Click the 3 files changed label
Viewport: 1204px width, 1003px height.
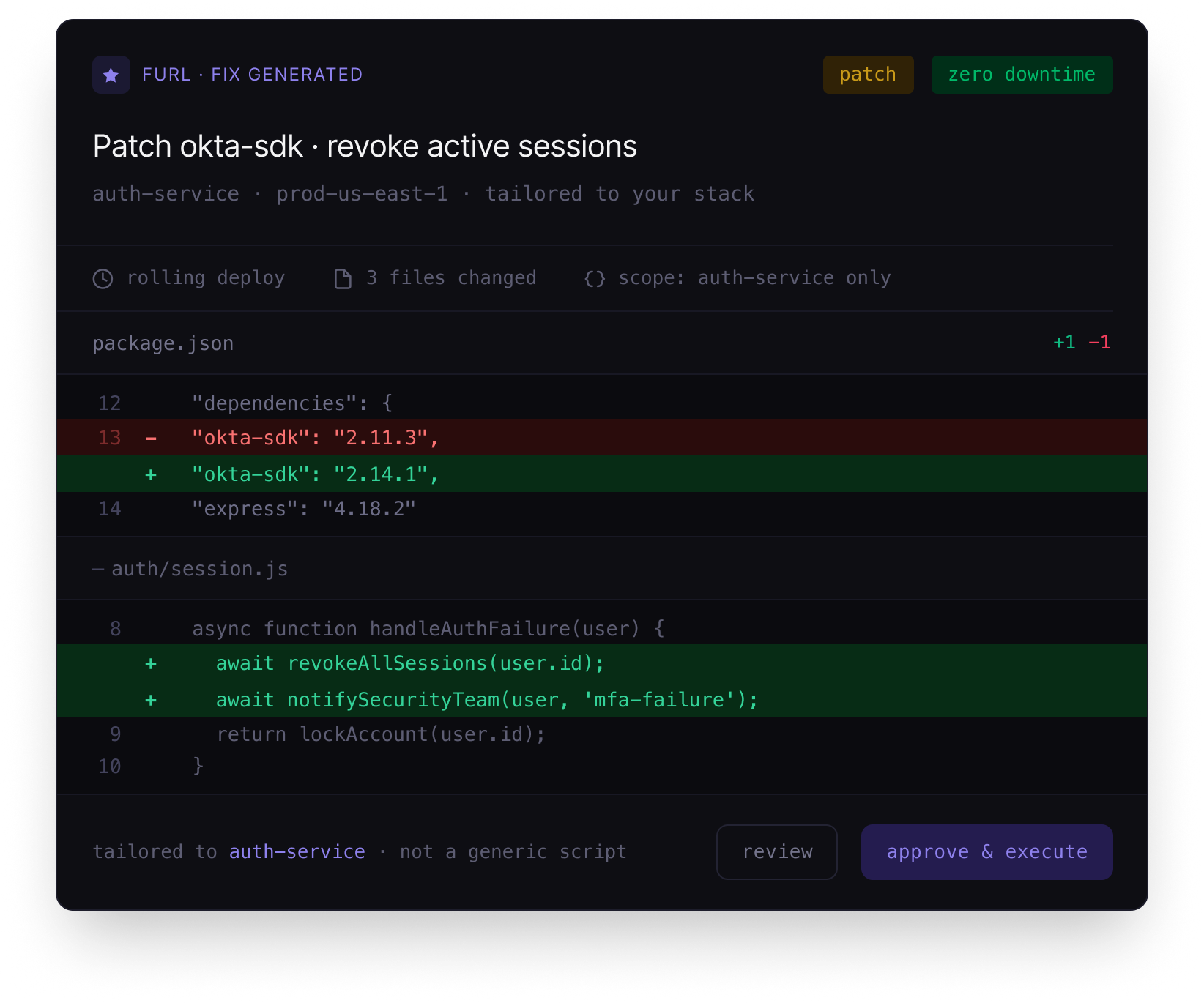point(451,278)
